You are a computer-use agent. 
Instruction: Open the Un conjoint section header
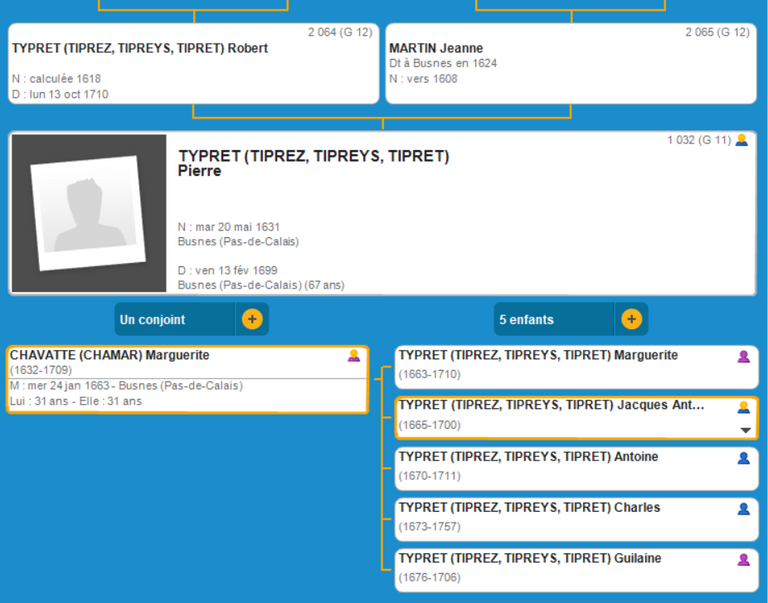point(176,320)
